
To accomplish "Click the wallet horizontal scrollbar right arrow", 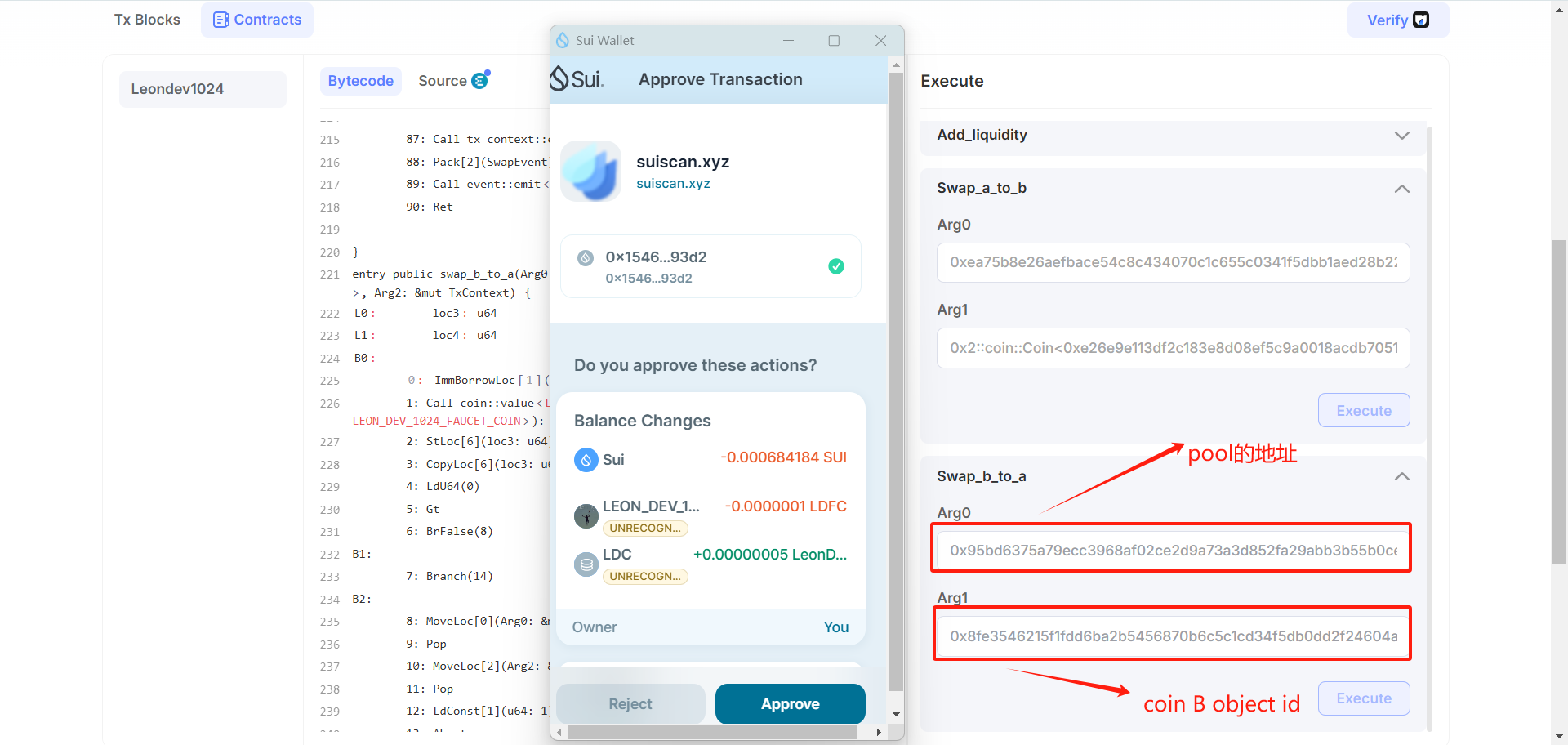I will (879, 732).
